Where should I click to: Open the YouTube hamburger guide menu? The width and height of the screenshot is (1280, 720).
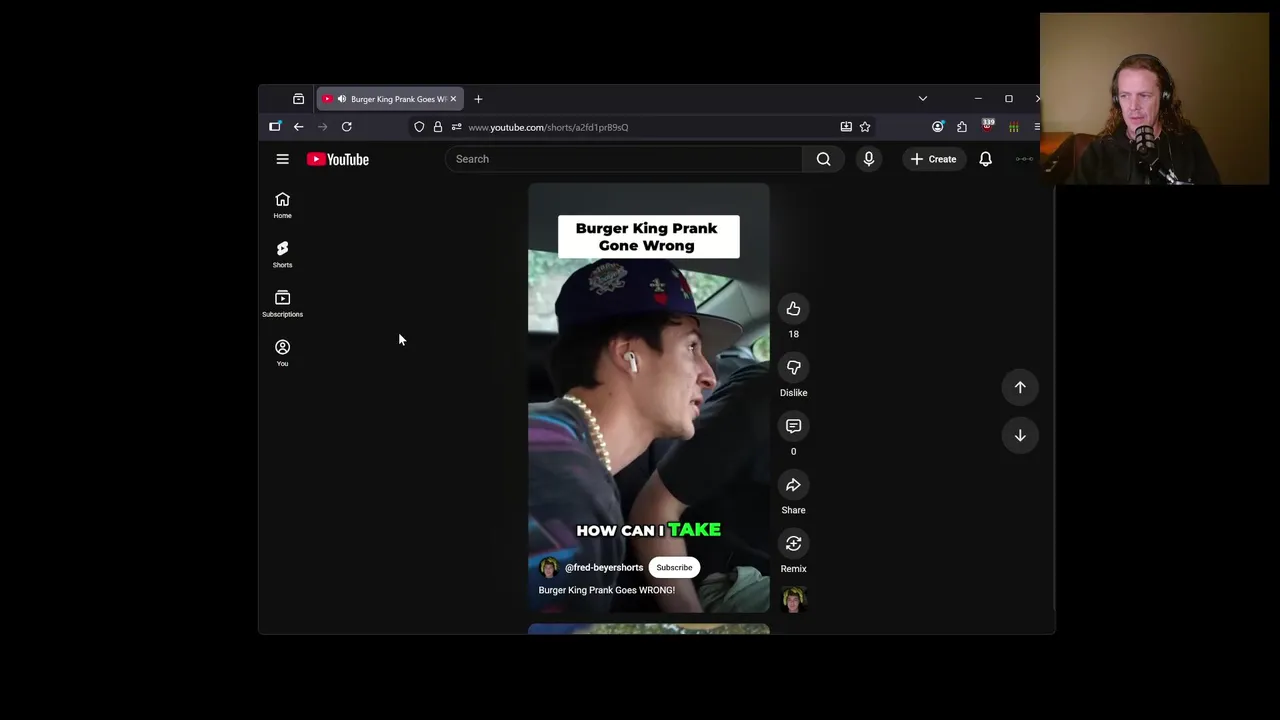point(282,159)
